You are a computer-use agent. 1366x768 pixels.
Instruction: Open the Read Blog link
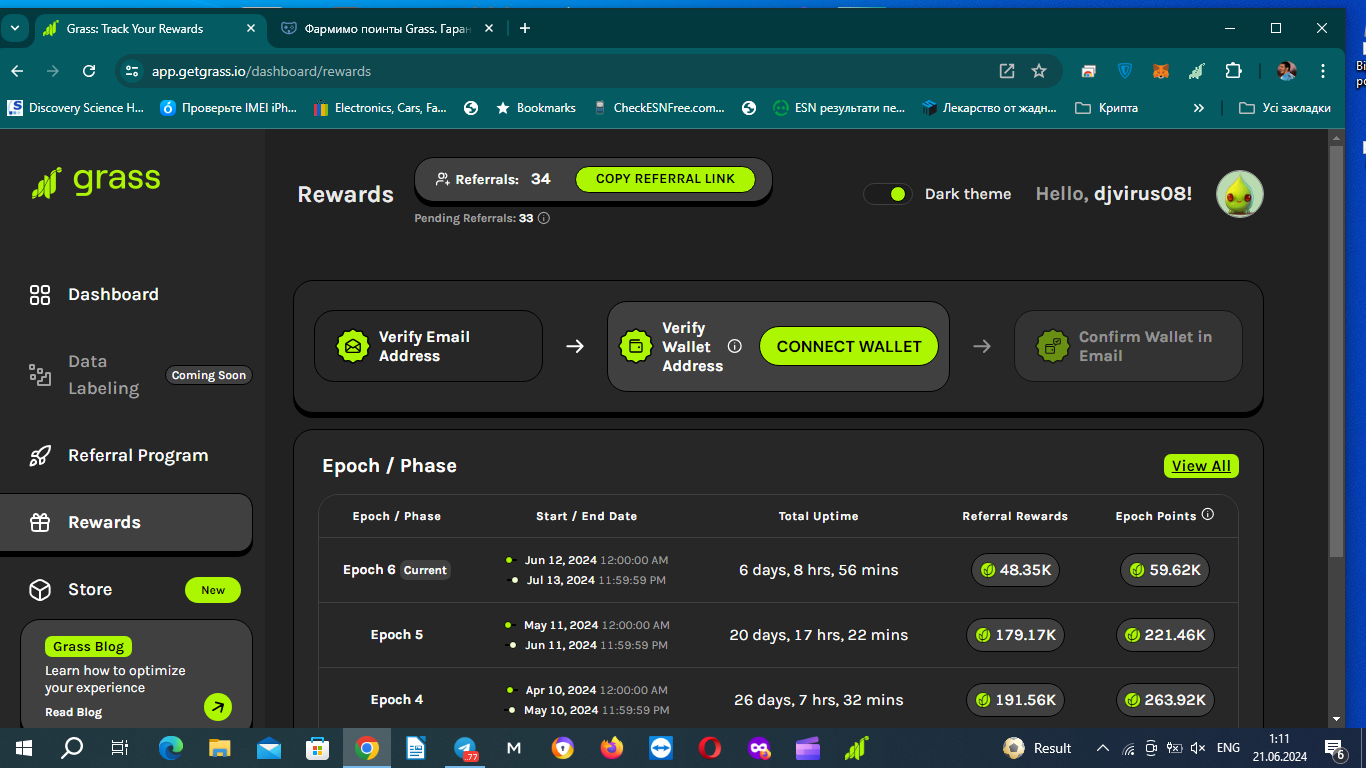click(73, 712)
